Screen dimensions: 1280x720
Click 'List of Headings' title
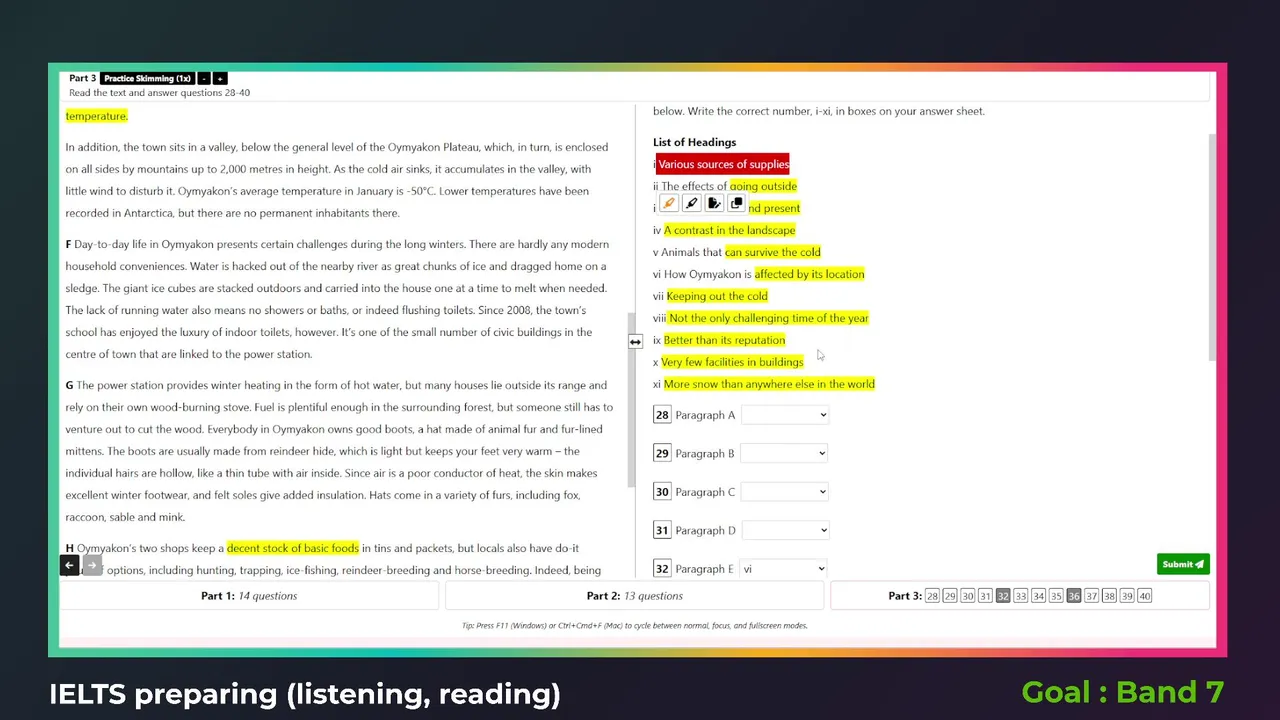694,142
